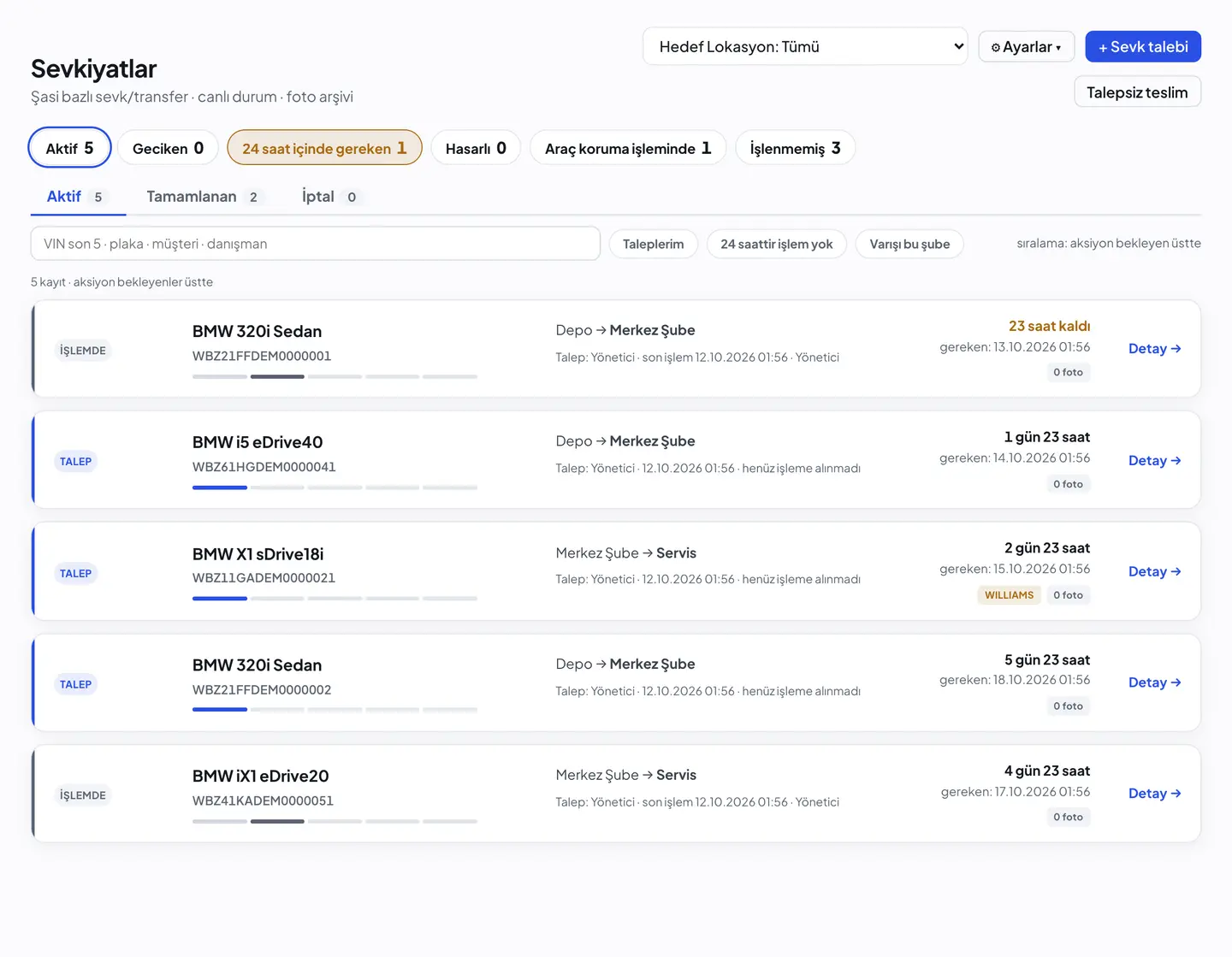Screen dimensions: 1232x957
Task: Click İŞLEMDE status badge of first BMW 320i
Action: [x=83, y=351]
